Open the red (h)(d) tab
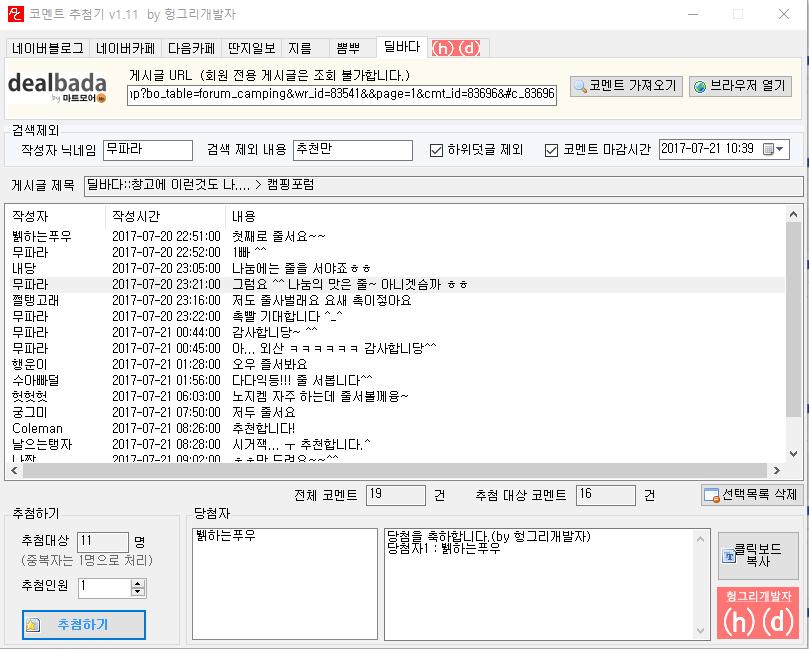The width and height of the screenshot is (809, 649). [x=455, y=48]
